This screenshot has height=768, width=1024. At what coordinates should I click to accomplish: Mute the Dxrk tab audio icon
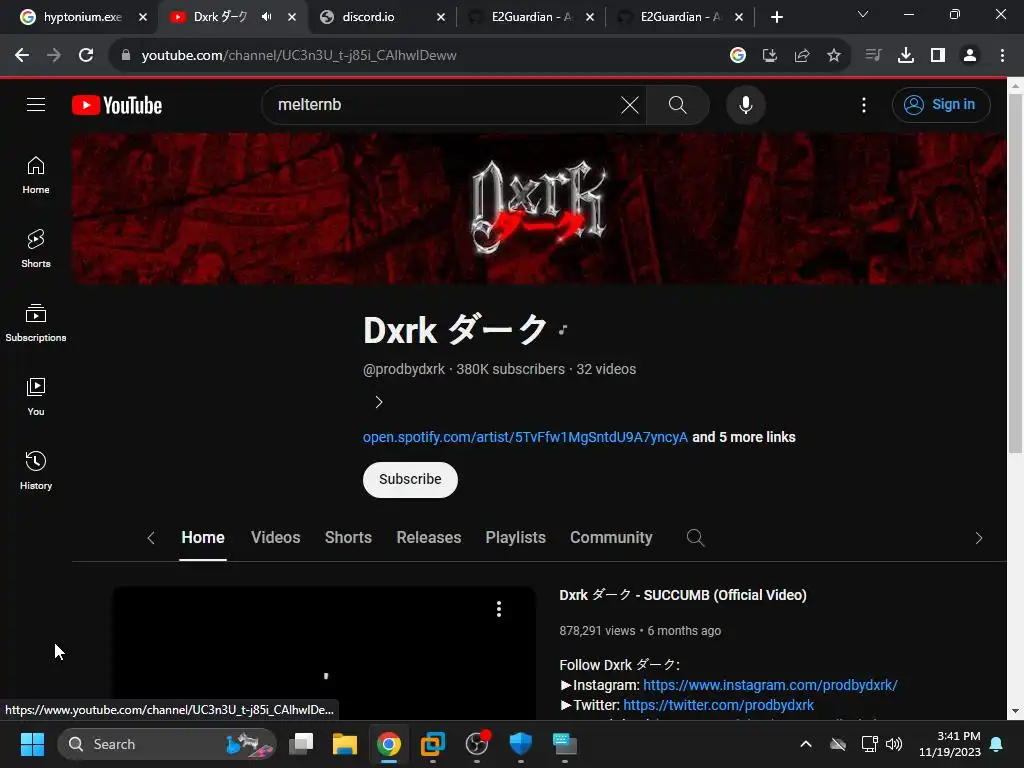tap(266, 17)
